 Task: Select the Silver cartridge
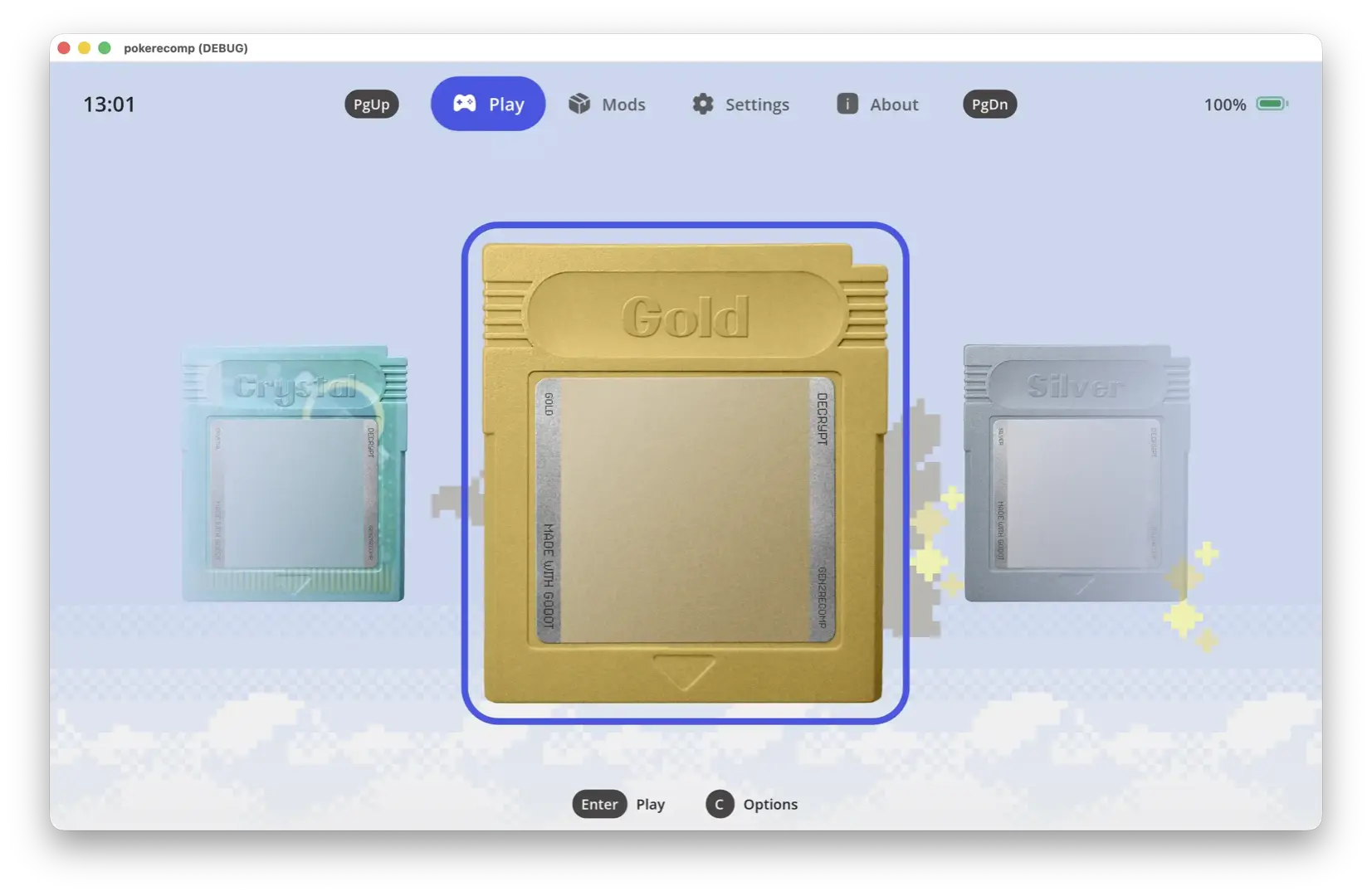(x=1077, y=474)
